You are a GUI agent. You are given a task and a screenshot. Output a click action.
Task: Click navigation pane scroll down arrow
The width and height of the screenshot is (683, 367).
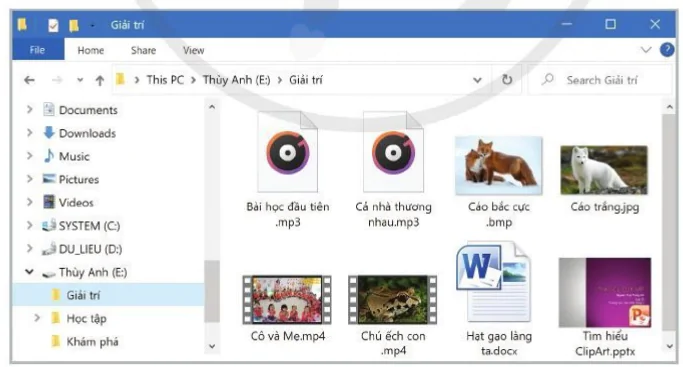click(x=212, y=347)
